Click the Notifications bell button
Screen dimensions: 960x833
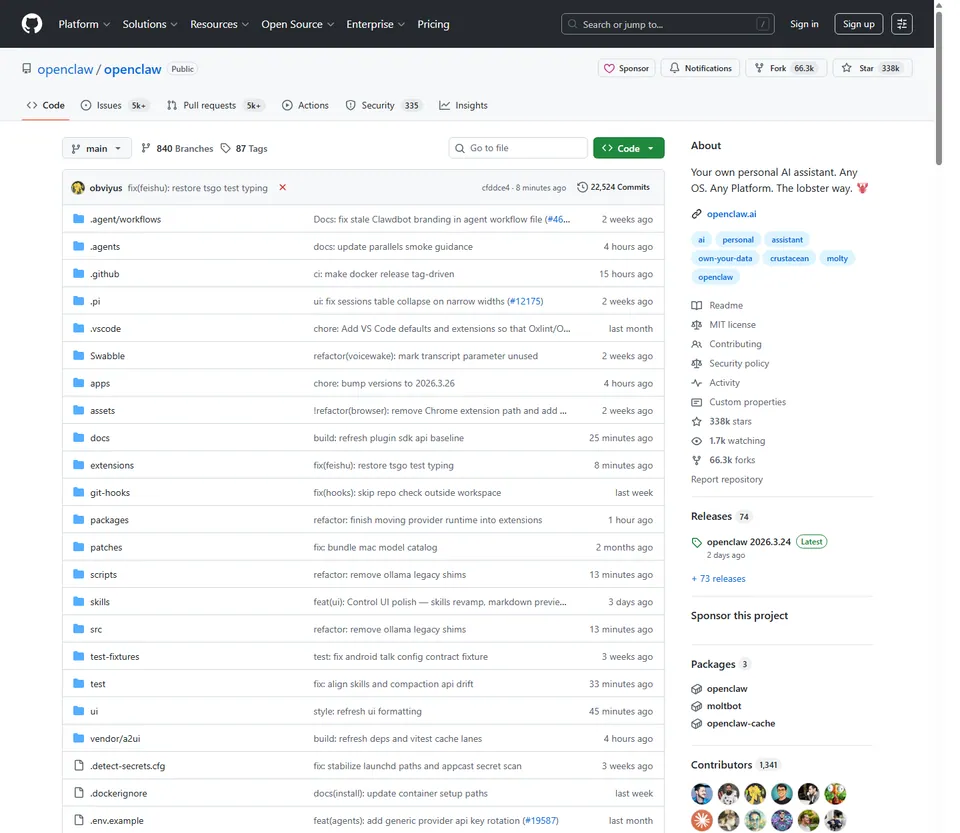tap(700, 68)
